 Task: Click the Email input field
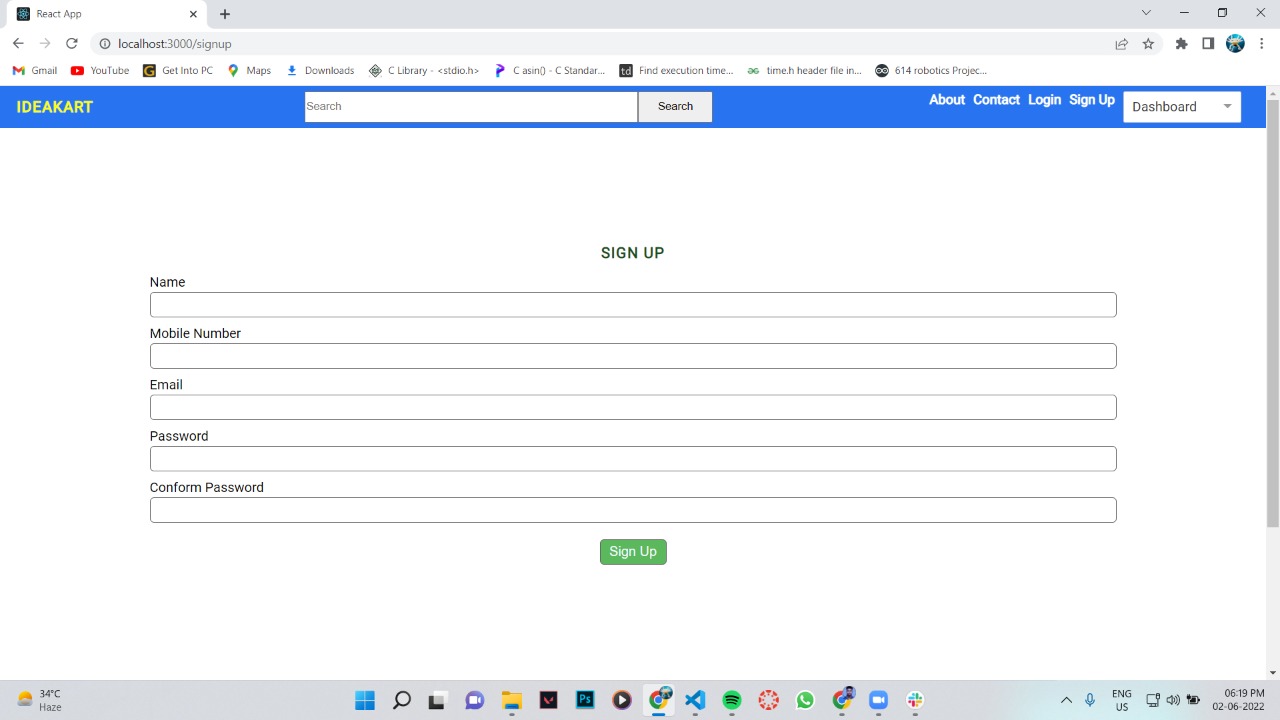633,406
